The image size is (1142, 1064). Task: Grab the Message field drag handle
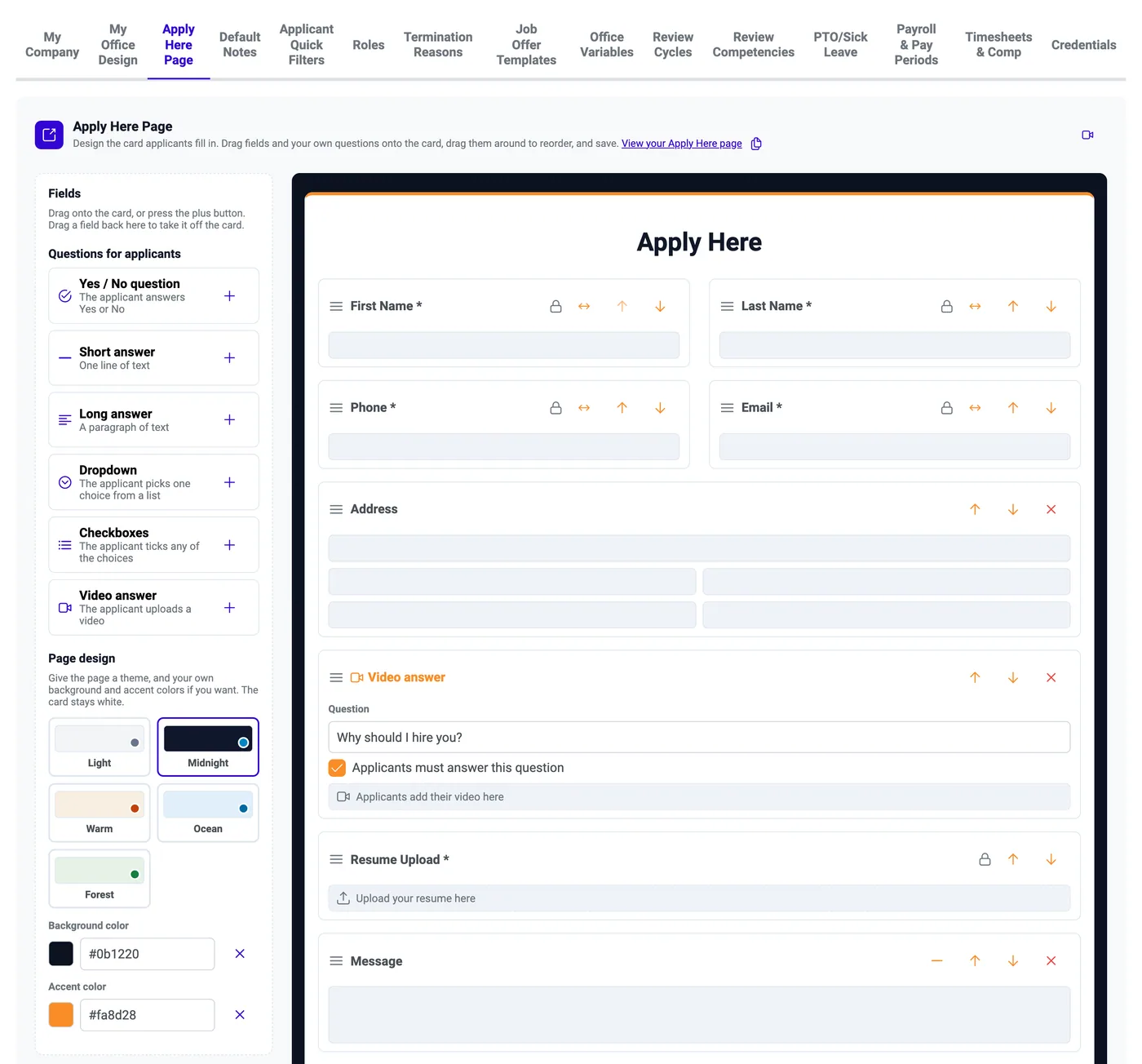[336, 961]
